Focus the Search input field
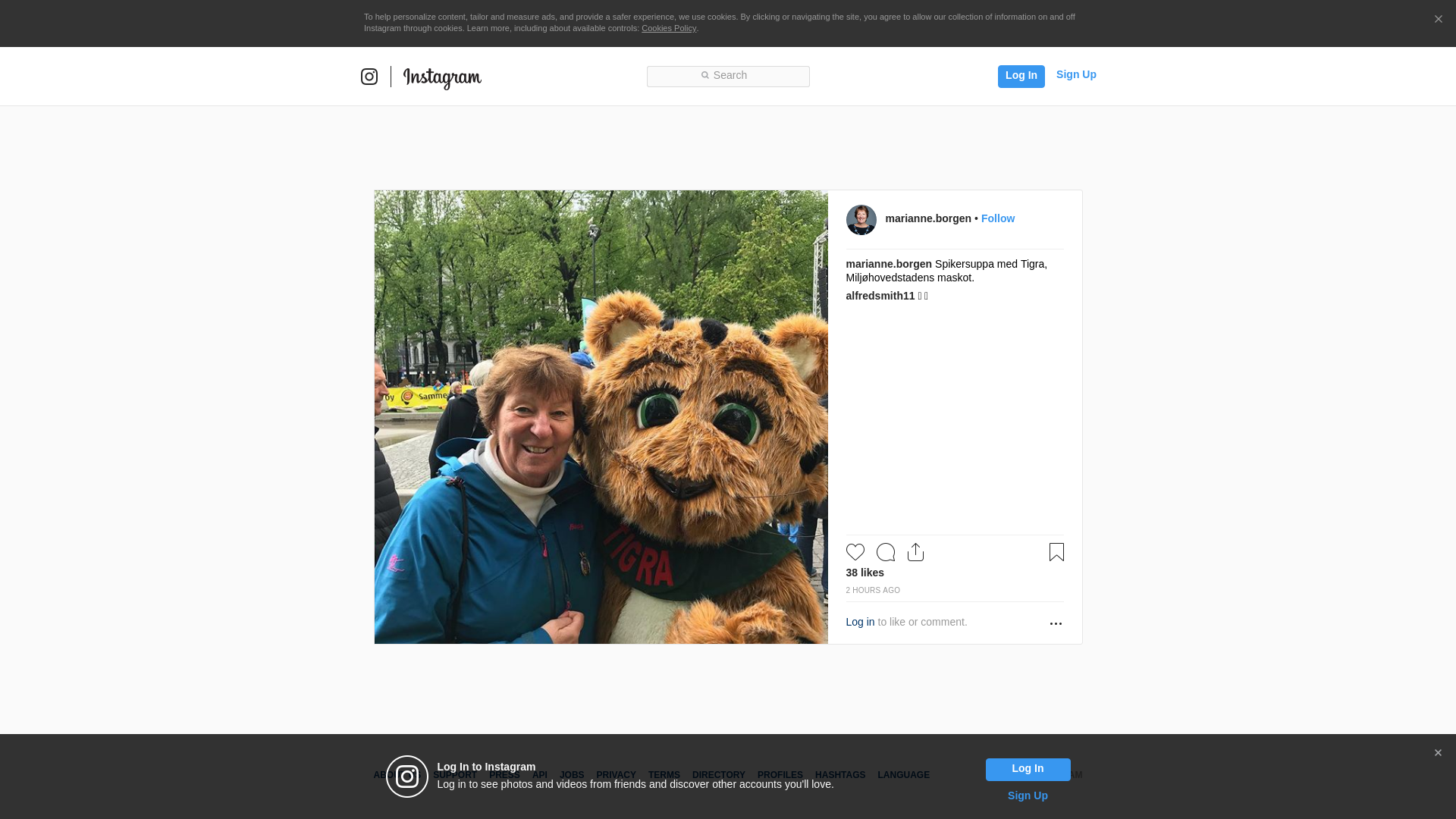Screen dimensions: 1456x819 click(728, 77)
